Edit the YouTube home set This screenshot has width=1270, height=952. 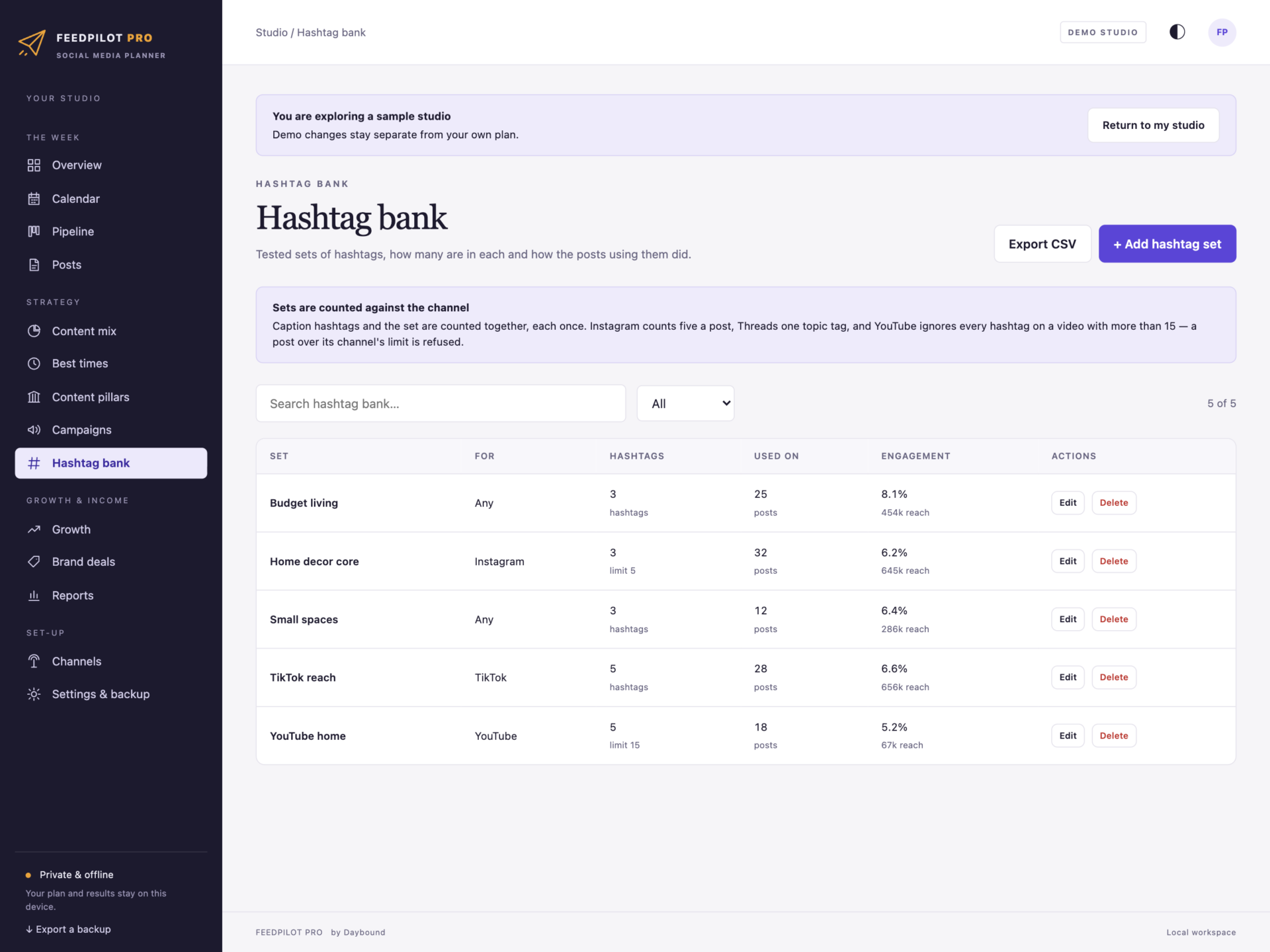1068,735
